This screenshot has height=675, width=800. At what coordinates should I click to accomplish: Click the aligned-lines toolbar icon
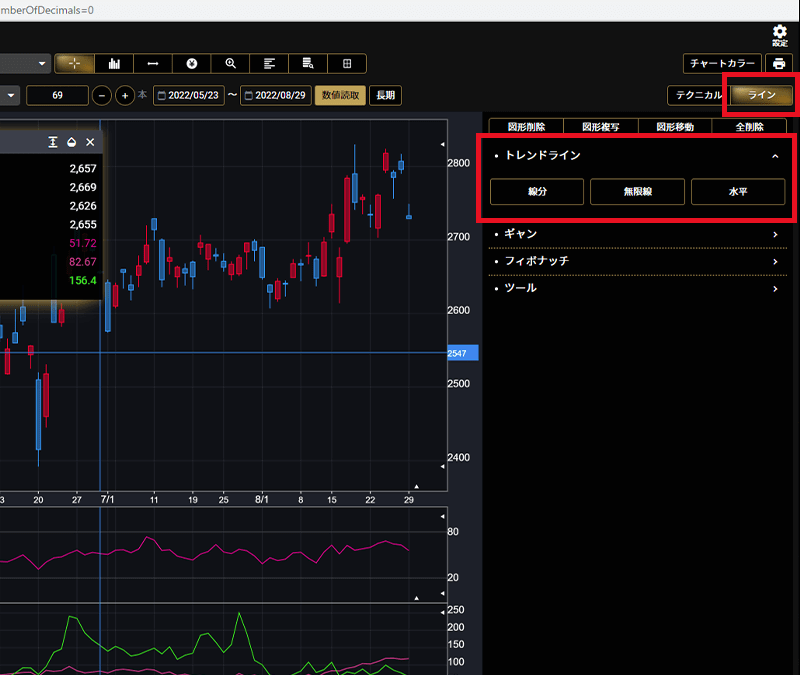[x=269, y=64]
